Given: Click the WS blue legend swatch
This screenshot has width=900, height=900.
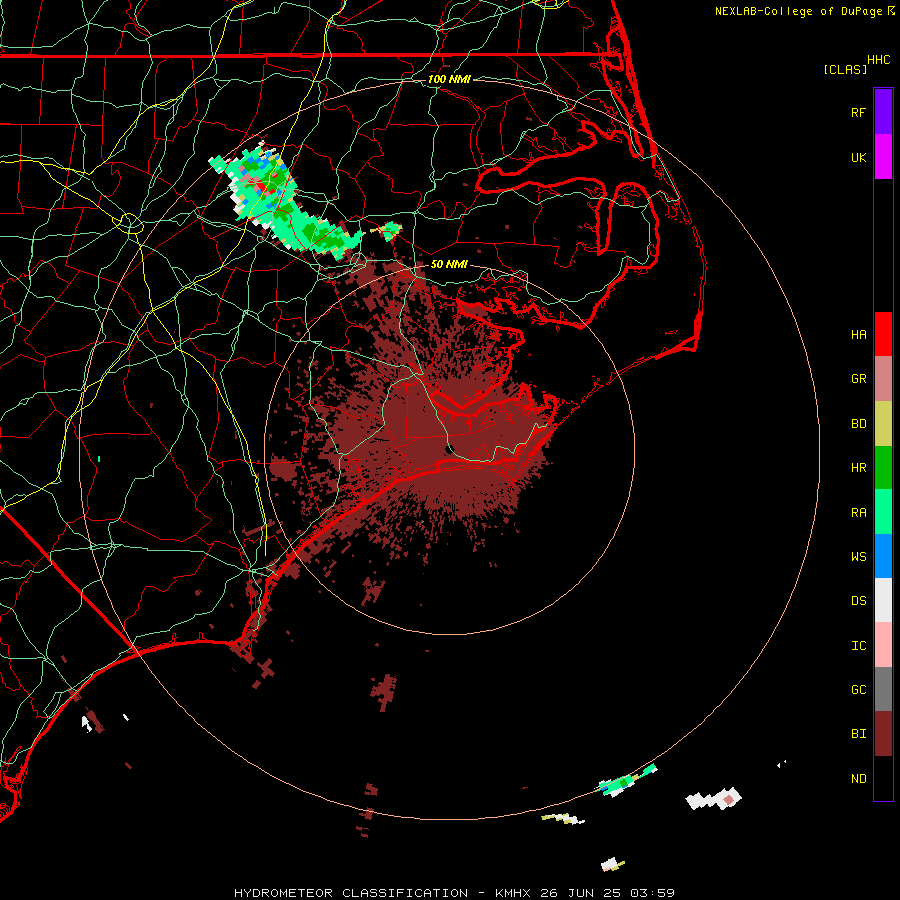Looking at the screenshot, I should [883, 556].
